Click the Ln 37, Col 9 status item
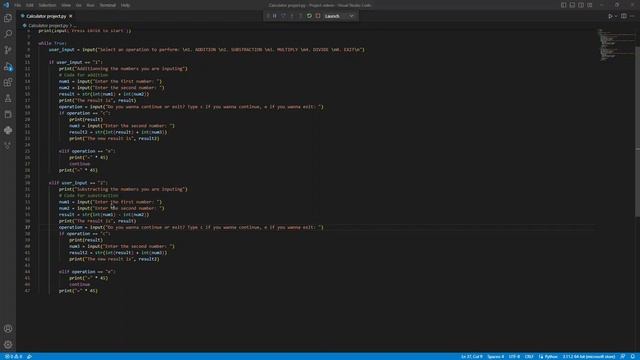 [471, 356]
